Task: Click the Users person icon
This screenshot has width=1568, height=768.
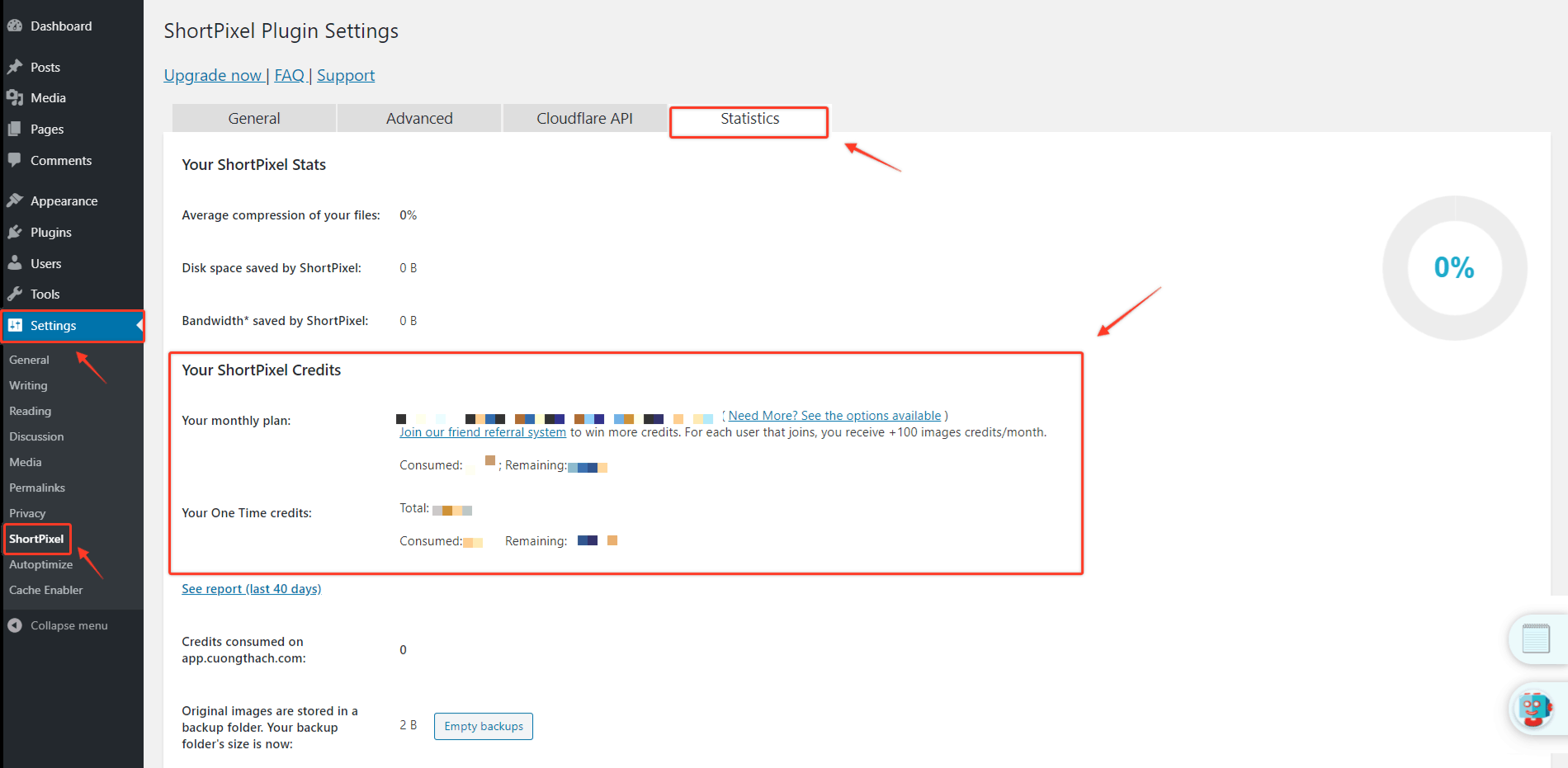Action: (x=15, y=263)
